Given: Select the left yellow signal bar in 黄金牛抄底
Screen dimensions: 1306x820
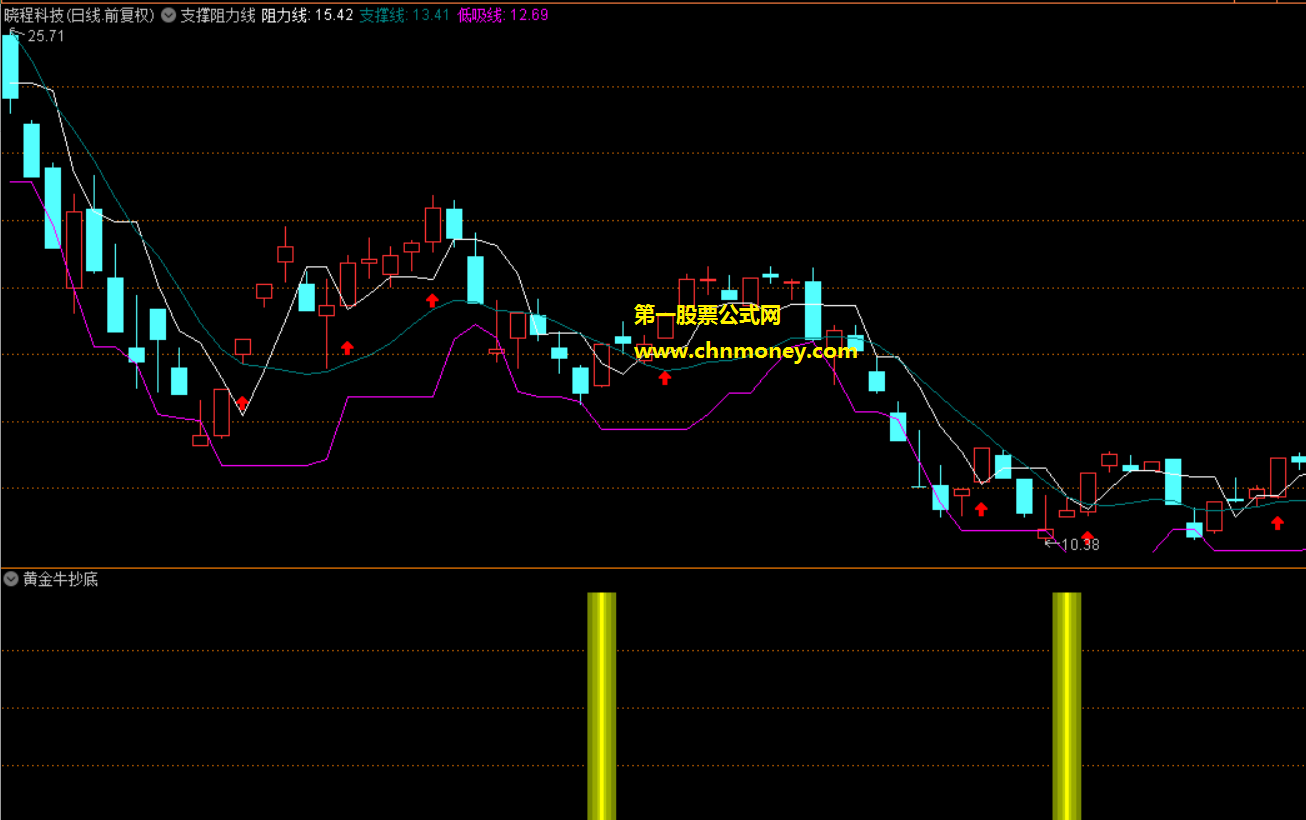Looking at the screenshot, I should (x=601, y=706).
